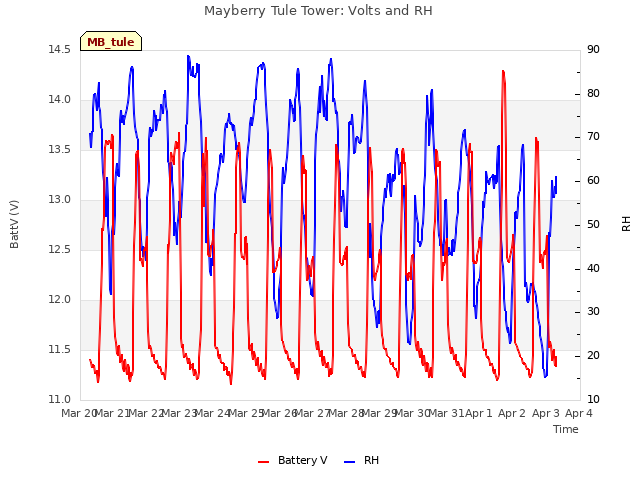Toggle RH legend entry
Screen dimensions: 640x480
click(x=361, y=460)
